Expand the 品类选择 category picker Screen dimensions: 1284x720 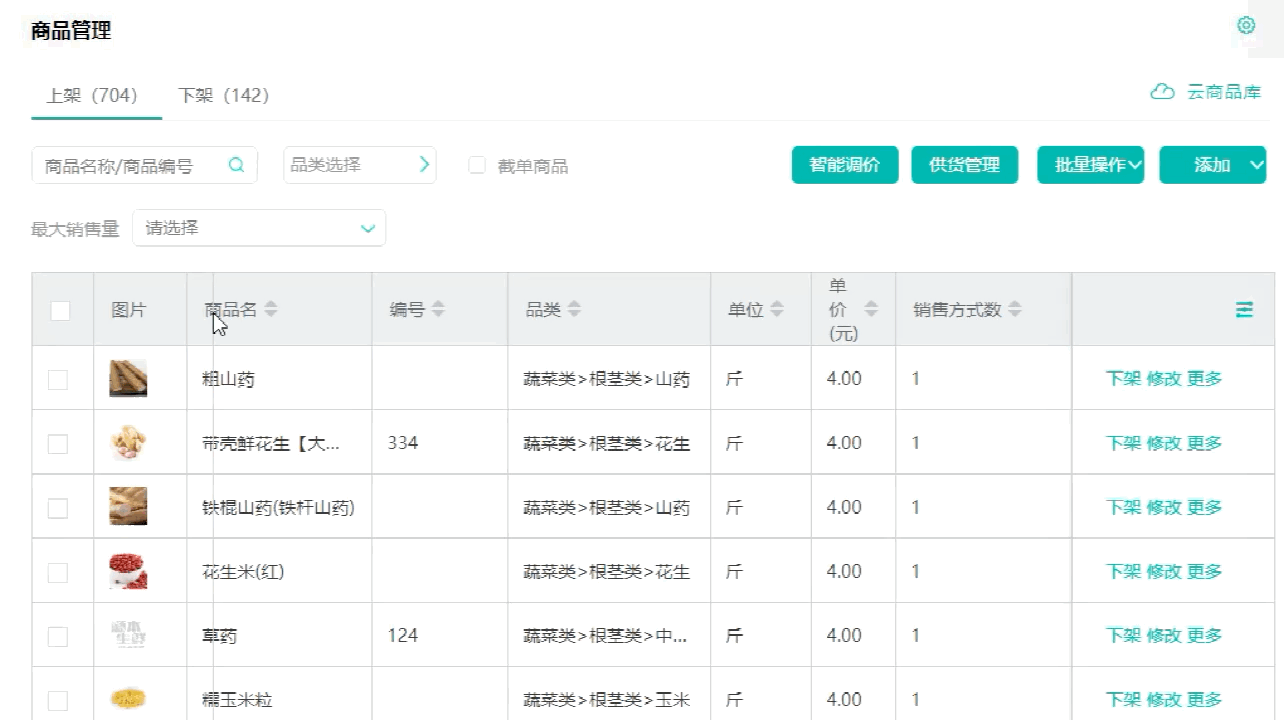pos(360,164)
